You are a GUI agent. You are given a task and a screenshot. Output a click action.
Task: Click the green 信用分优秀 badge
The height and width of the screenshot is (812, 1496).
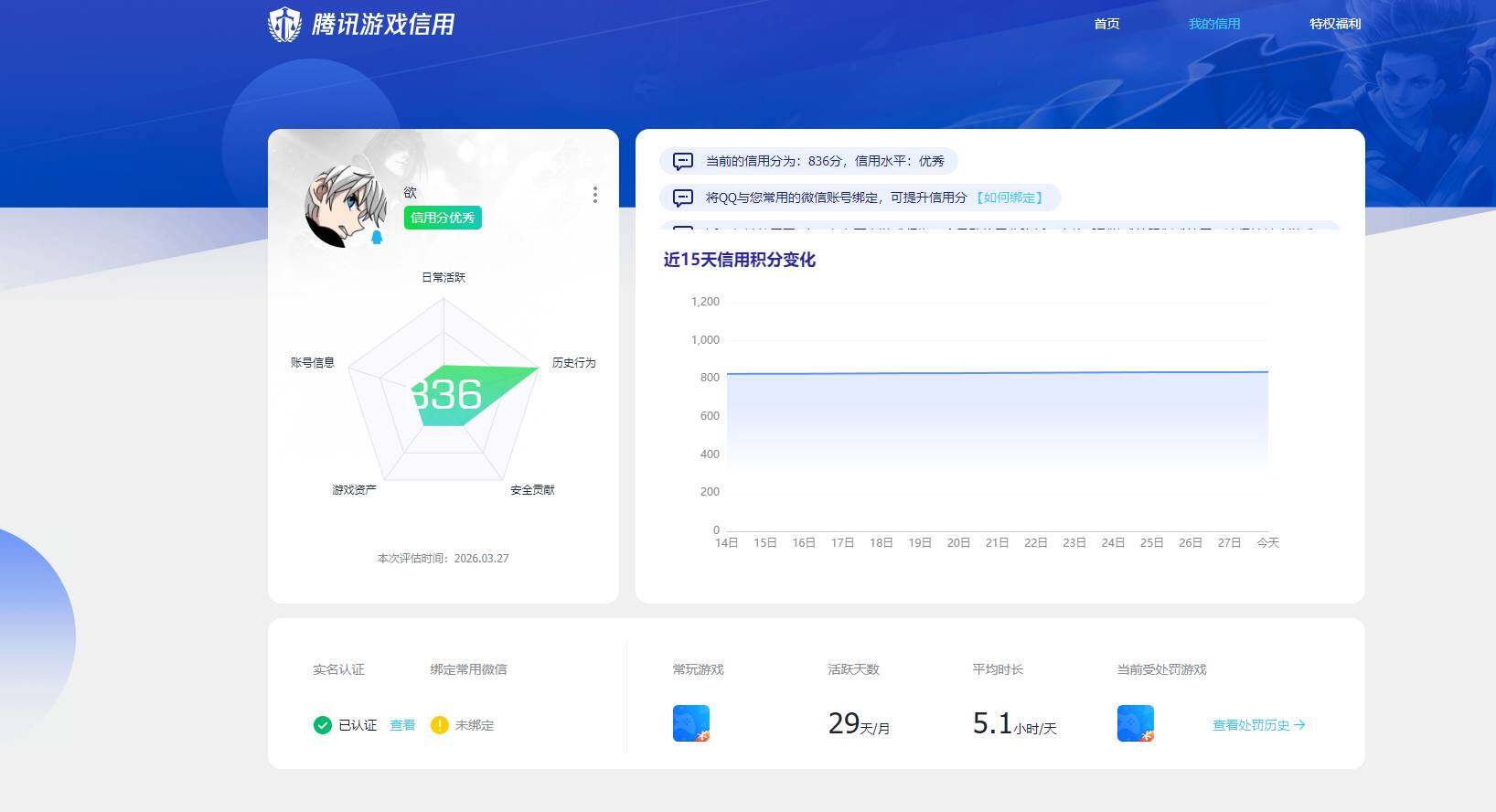tap(443, 218)
